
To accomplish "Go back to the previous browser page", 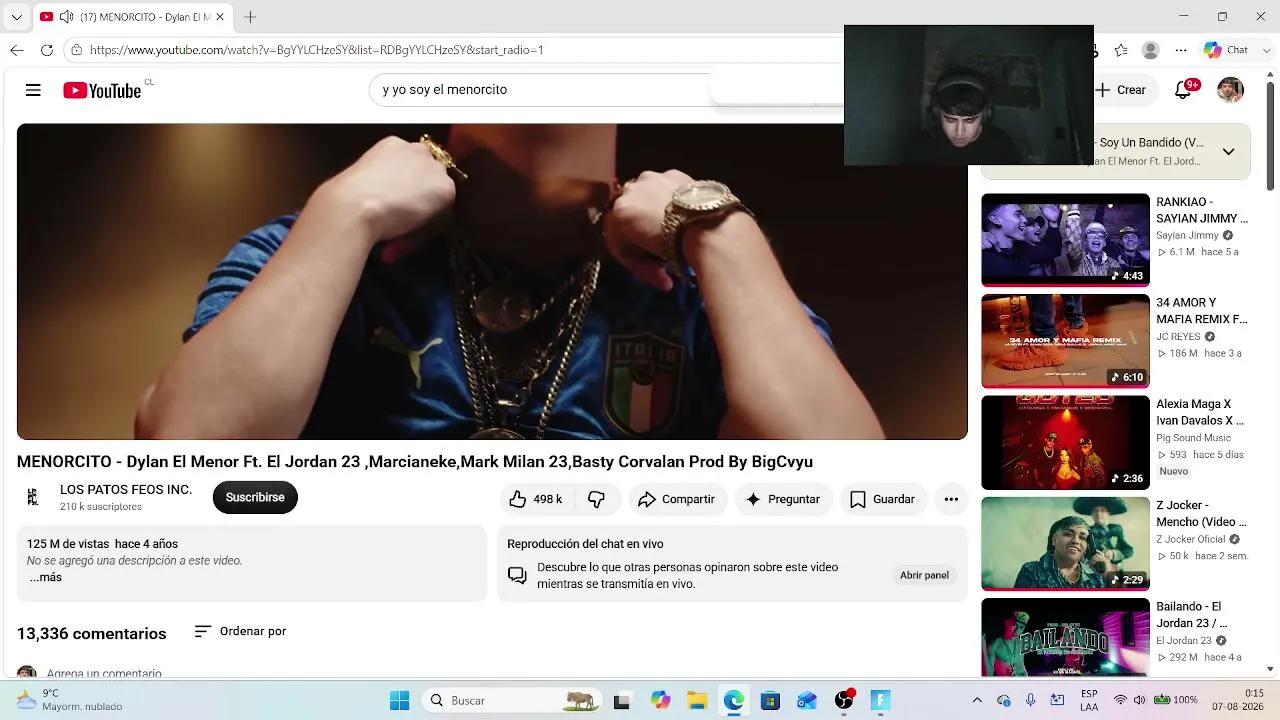I will (17, 50).
